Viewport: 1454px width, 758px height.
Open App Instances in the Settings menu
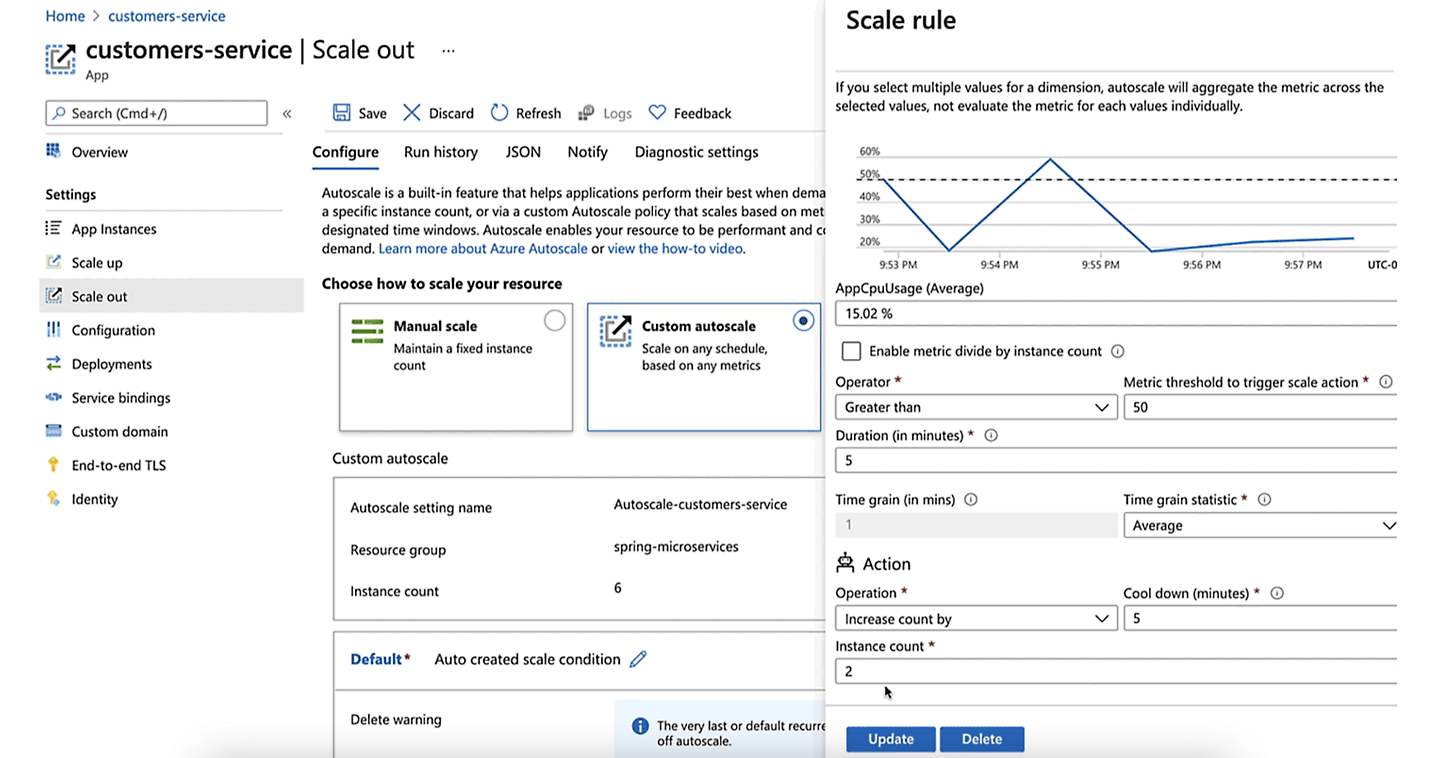(x=114, y=229)
